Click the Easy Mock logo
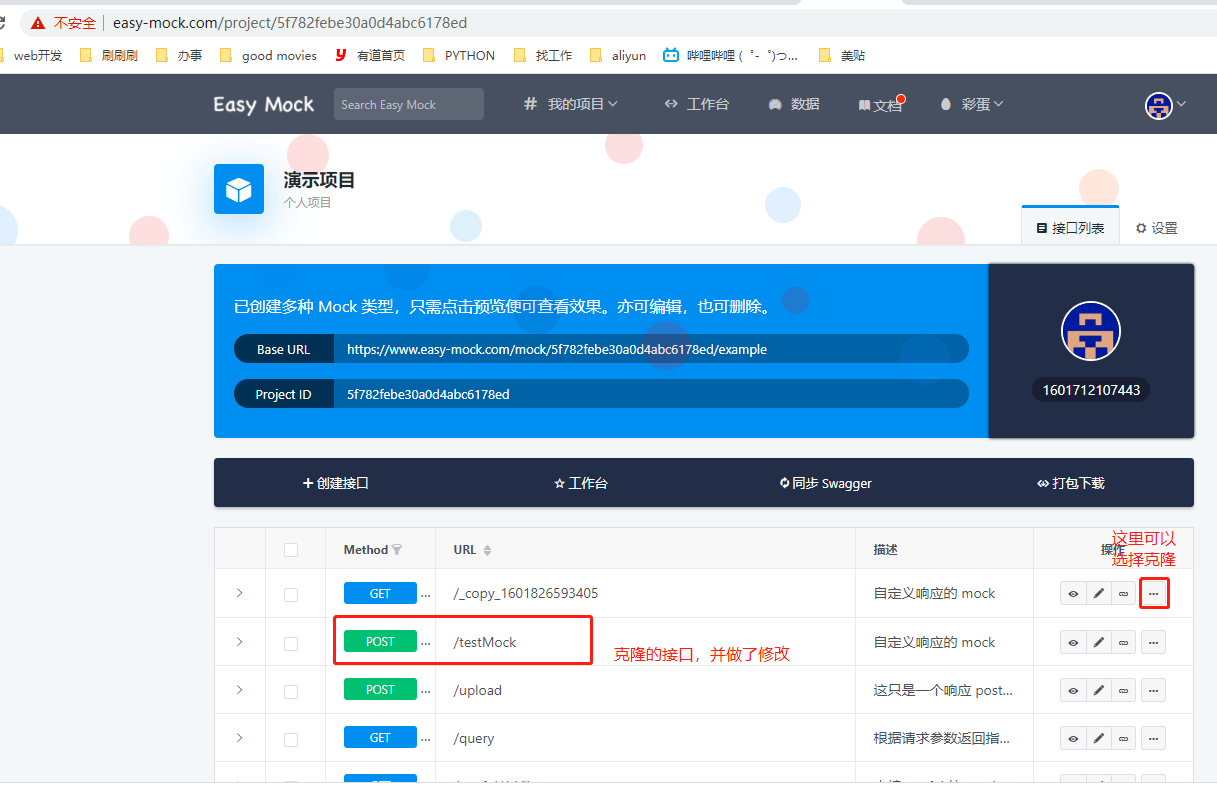 click(264, 104)
